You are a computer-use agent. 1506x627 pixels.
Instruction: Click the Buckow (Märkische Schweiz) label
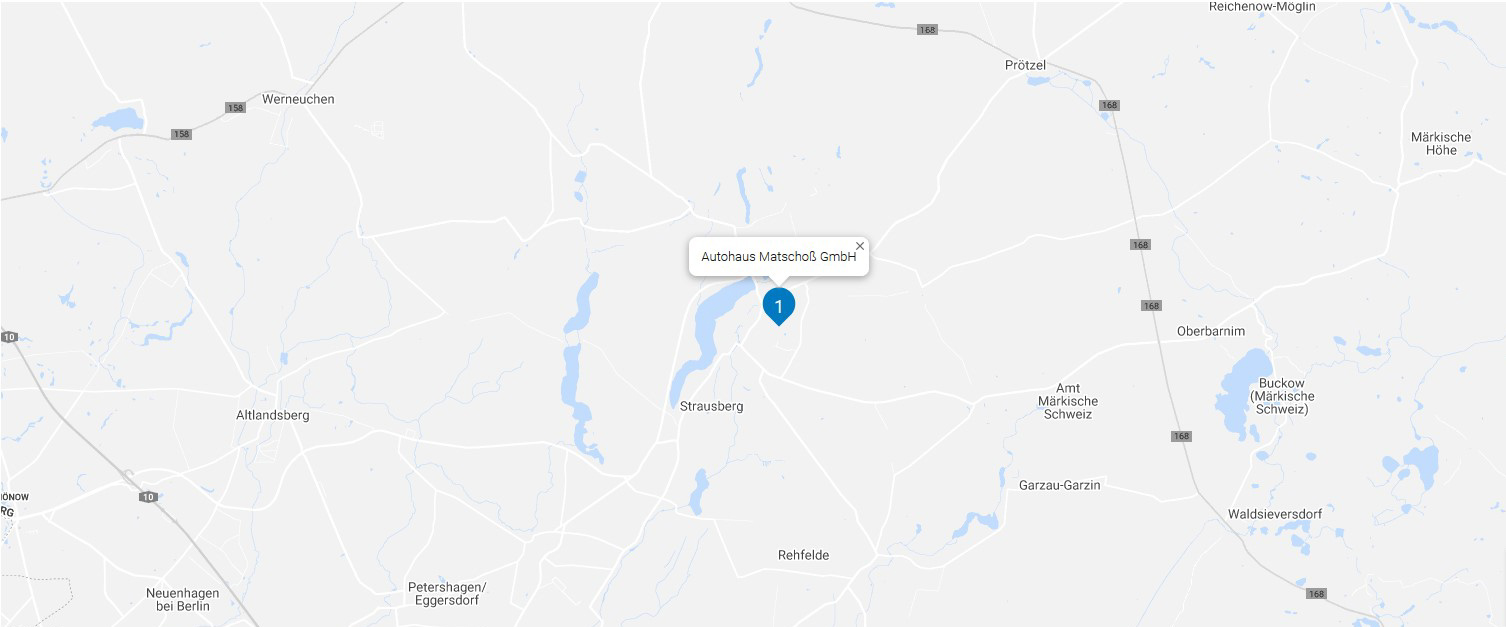[x=1282, y=396]
